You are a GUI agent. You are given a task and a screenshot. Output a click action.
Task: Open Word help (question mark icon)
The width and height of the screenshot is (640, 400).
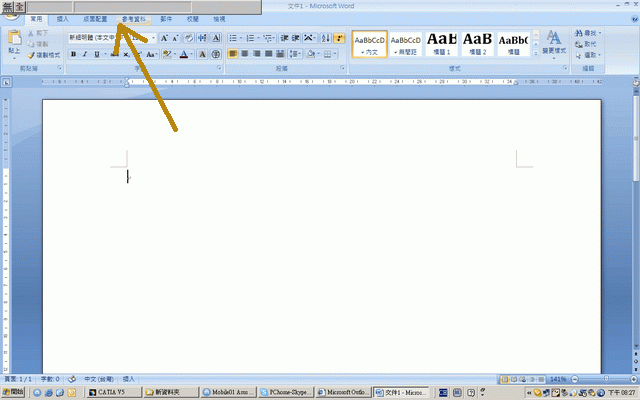tap(635, 19)
